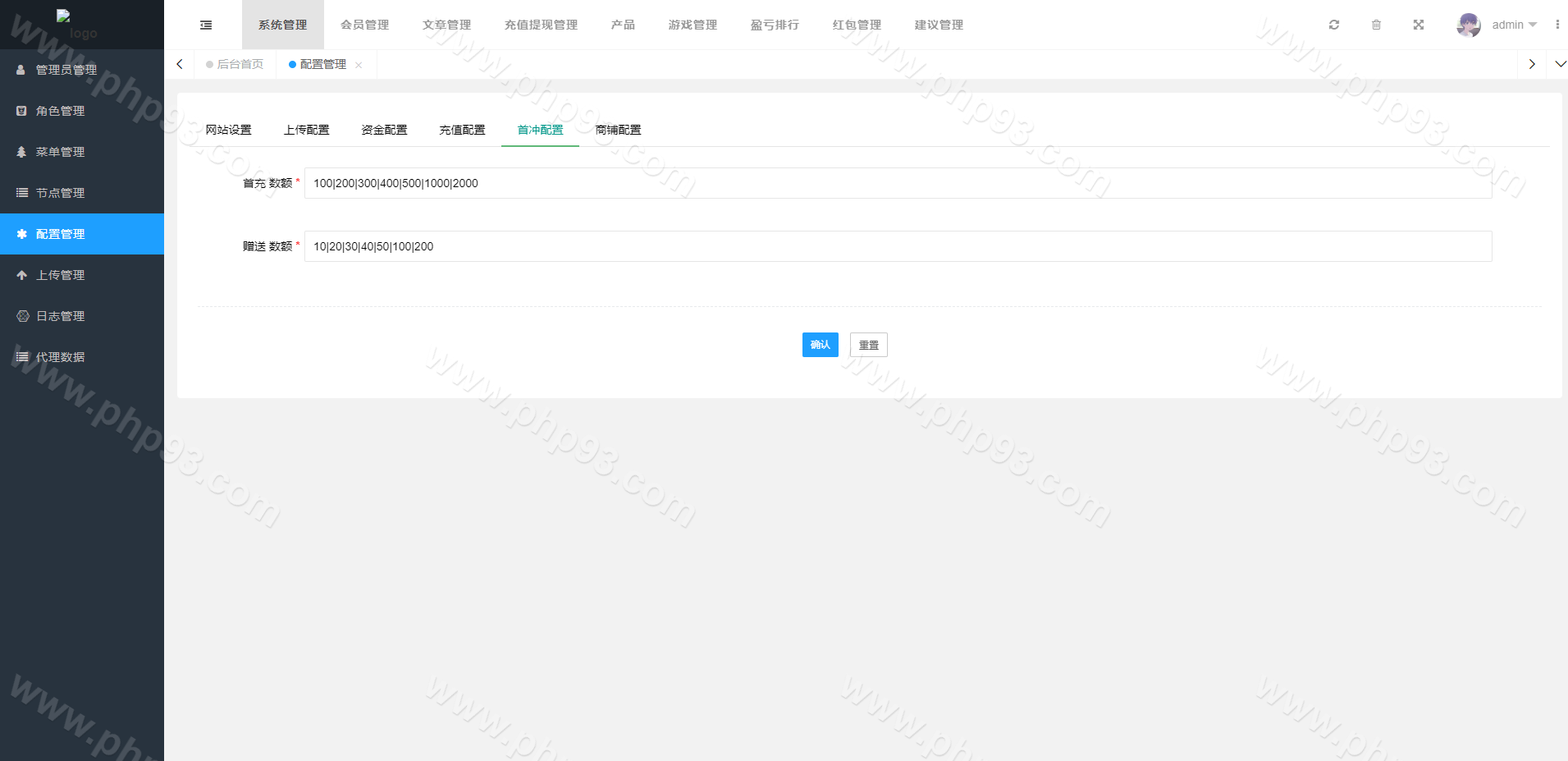This screenshot has width=1568, height=761.
Task: Switch to the 网站设置 tab
Action: coord(228,130)
